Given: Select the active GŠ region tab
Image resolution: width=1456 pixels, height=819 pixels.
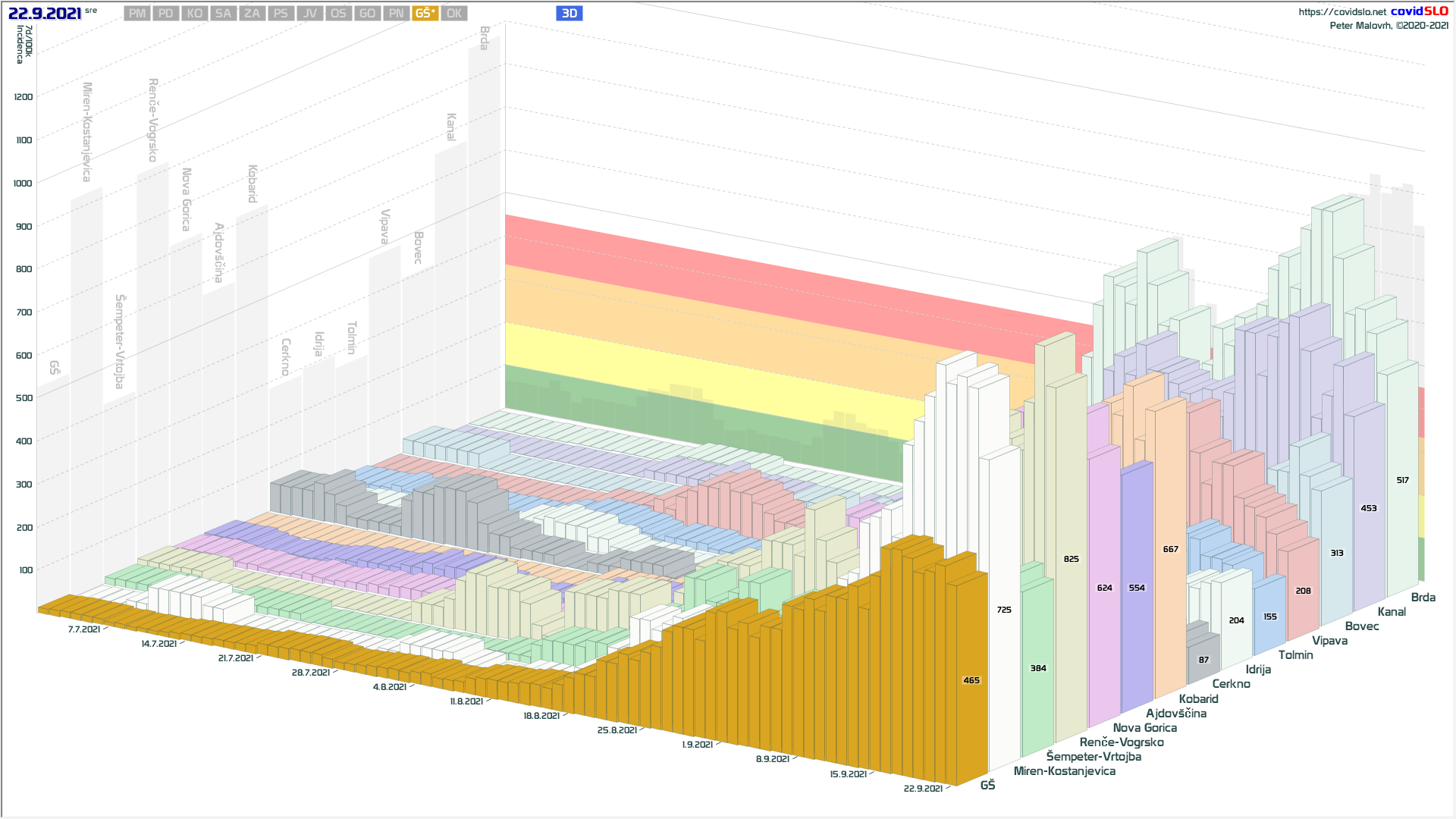Looking at the screenshot, I should 425,14.
